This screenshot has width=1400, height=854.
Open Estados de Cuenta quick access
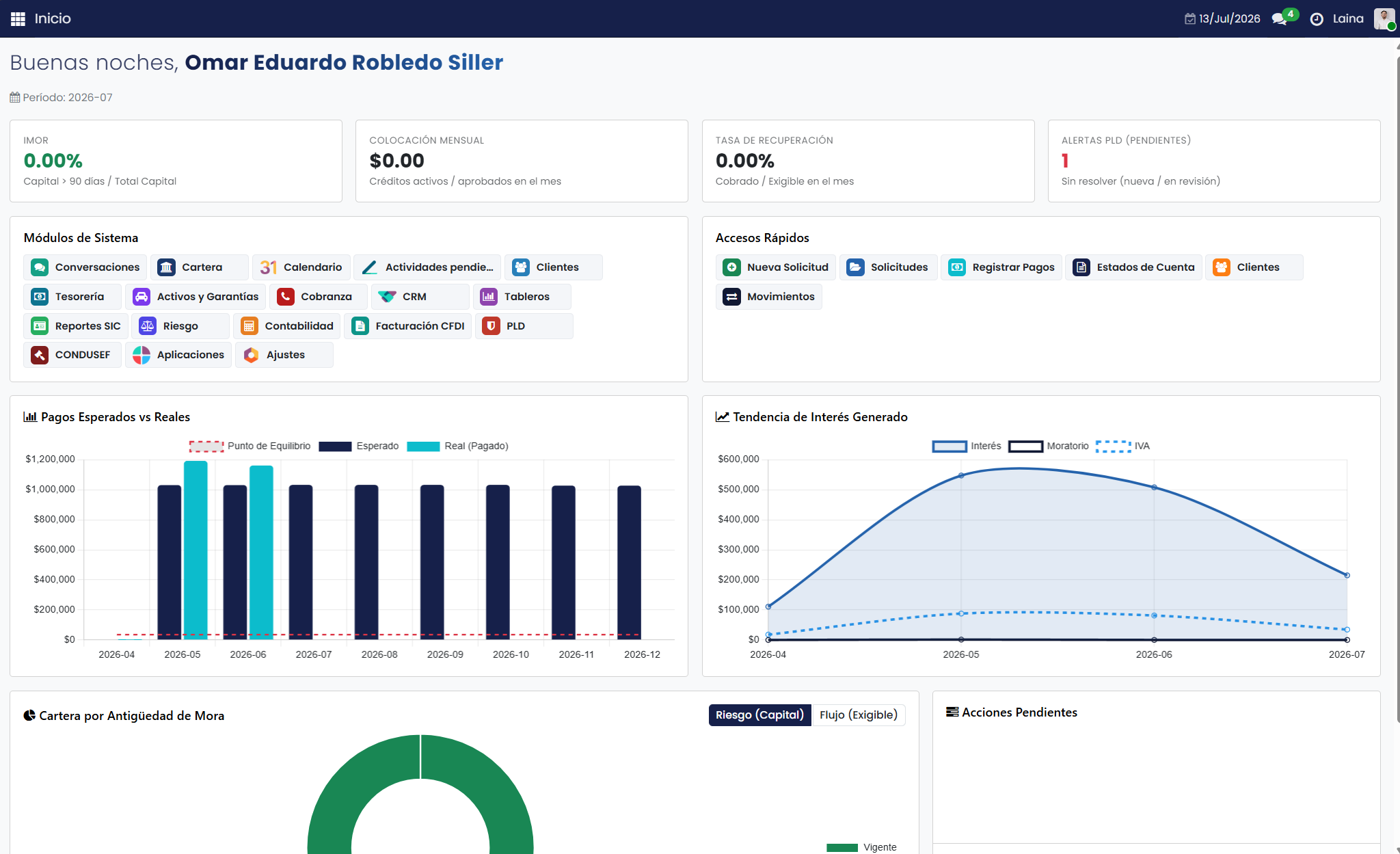tap(1133, 267)
